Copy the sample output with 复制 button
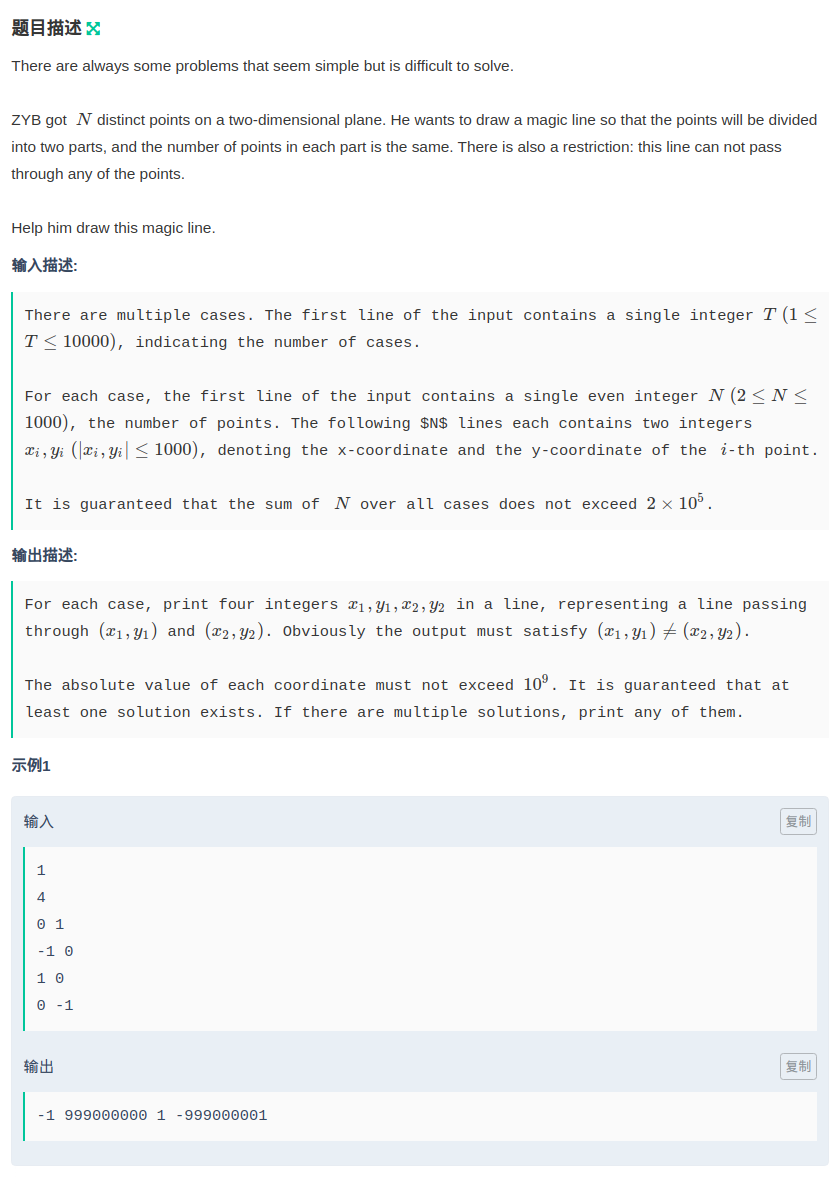 pos(798,1066)
